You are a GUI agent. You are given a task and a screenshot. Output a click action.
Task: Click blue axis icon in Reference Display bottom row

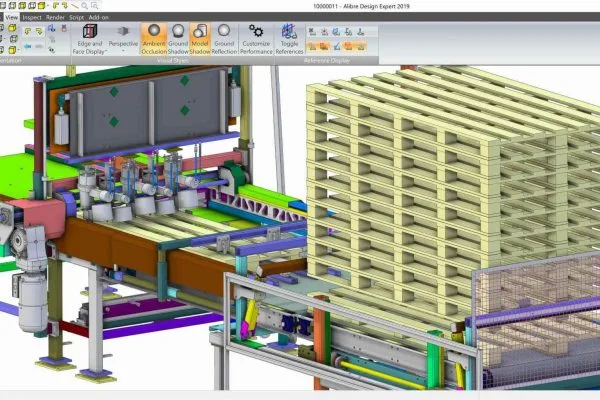click(336, 46)
